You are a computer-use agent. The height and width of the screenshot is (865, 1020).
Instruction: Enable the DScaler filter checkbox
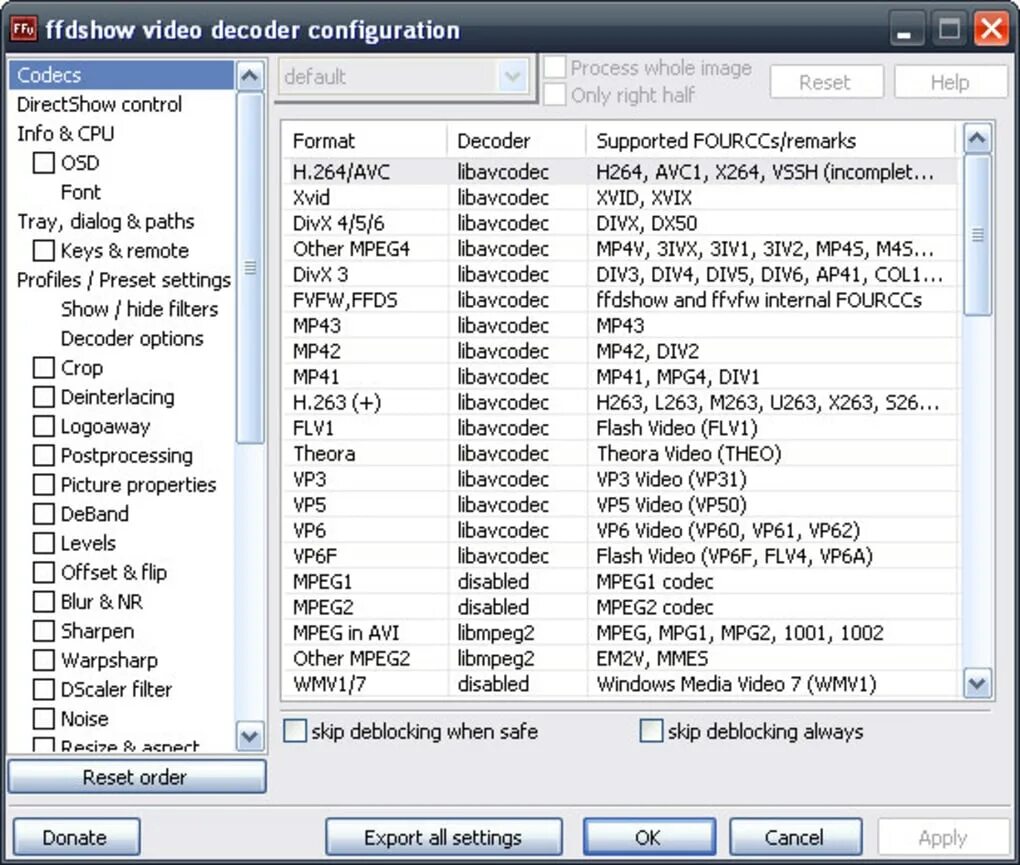(x=44, y=689)
